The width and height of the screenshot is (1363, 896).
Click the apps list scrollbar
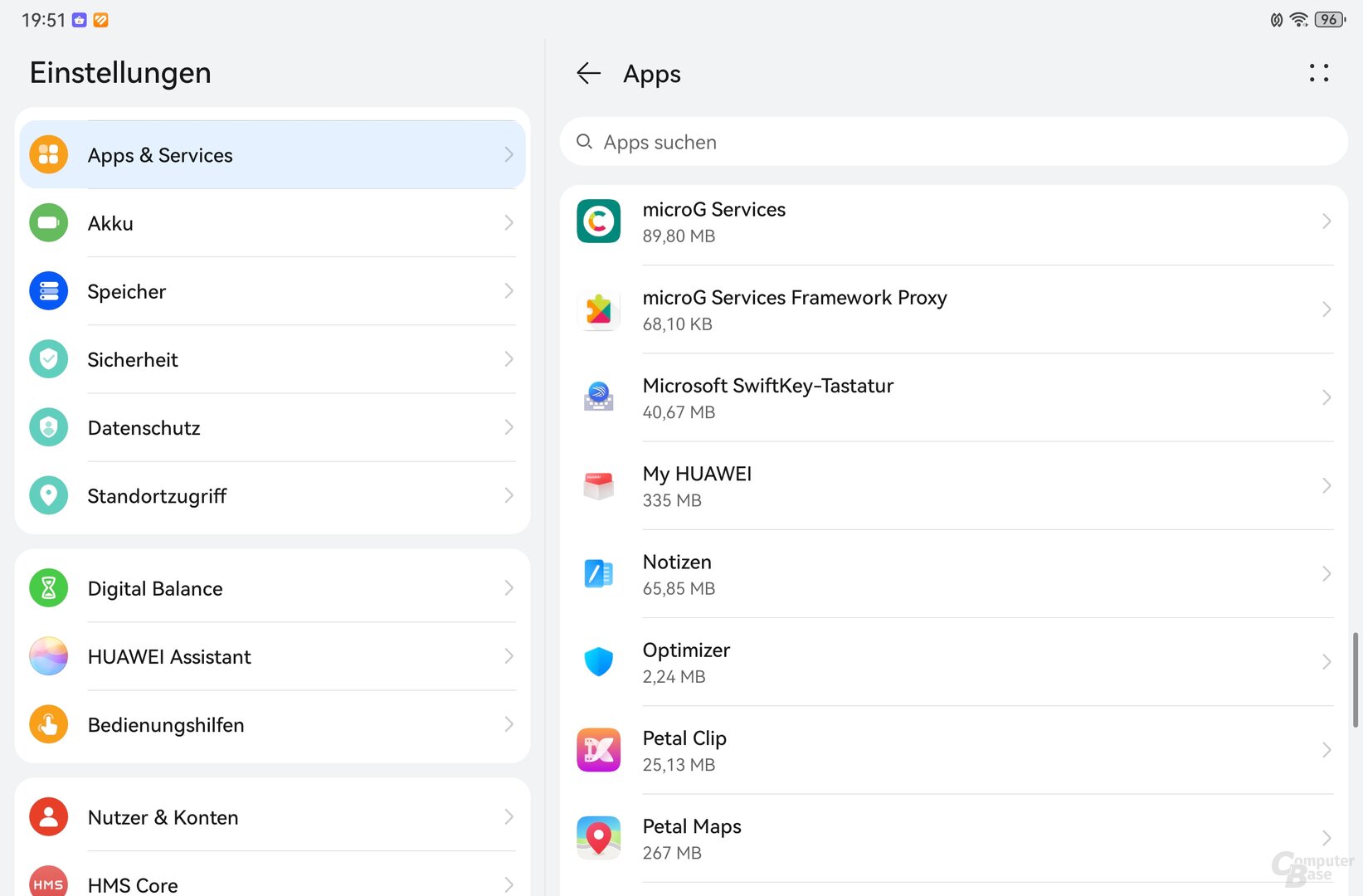point(1356,680)
